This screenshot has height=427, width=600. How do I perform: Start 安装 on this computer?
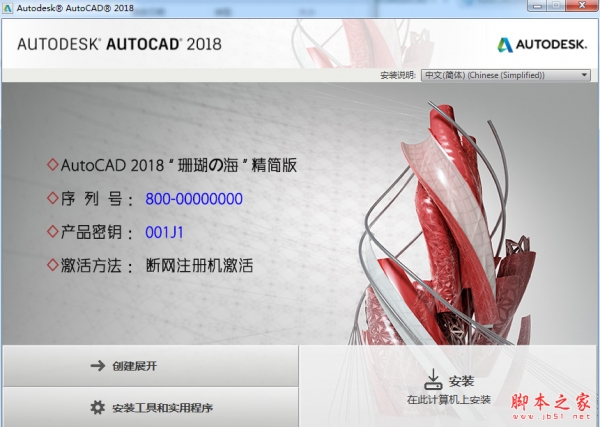[x=448, y=386]
